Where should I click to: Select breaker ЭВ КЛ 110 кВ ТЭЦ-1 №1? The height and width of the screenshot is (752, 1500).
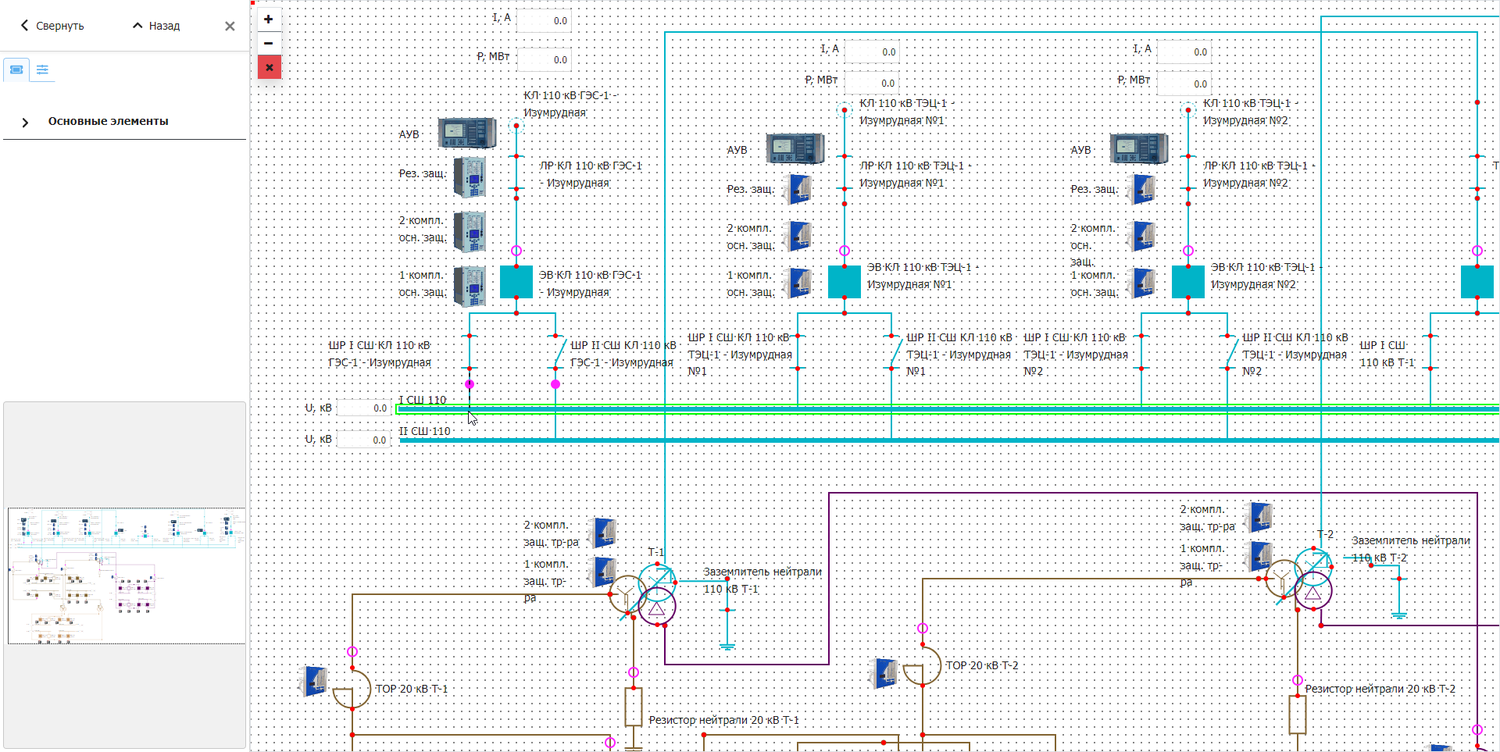click(x=844, y=282)
